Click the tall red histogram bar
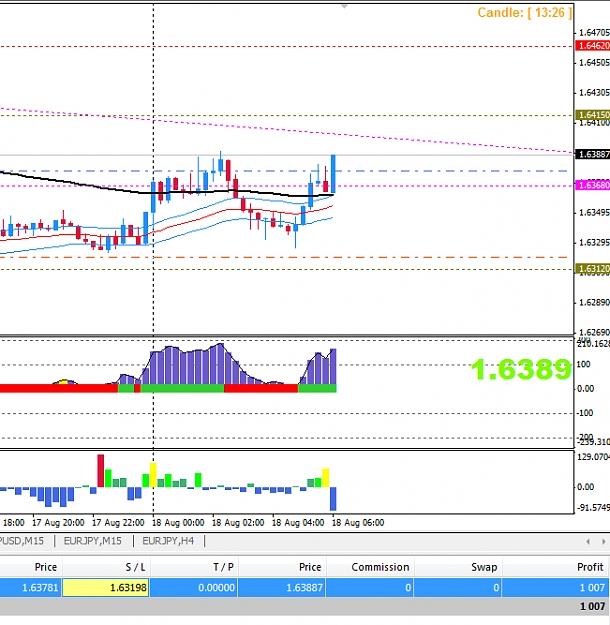The width and height of the screenshot is (610, 625). coord(100,471)
